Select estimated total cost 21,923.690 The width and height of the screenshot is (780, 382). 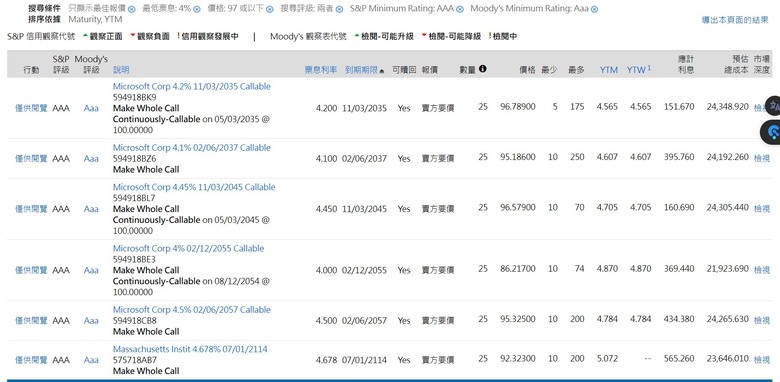point(728,269)
